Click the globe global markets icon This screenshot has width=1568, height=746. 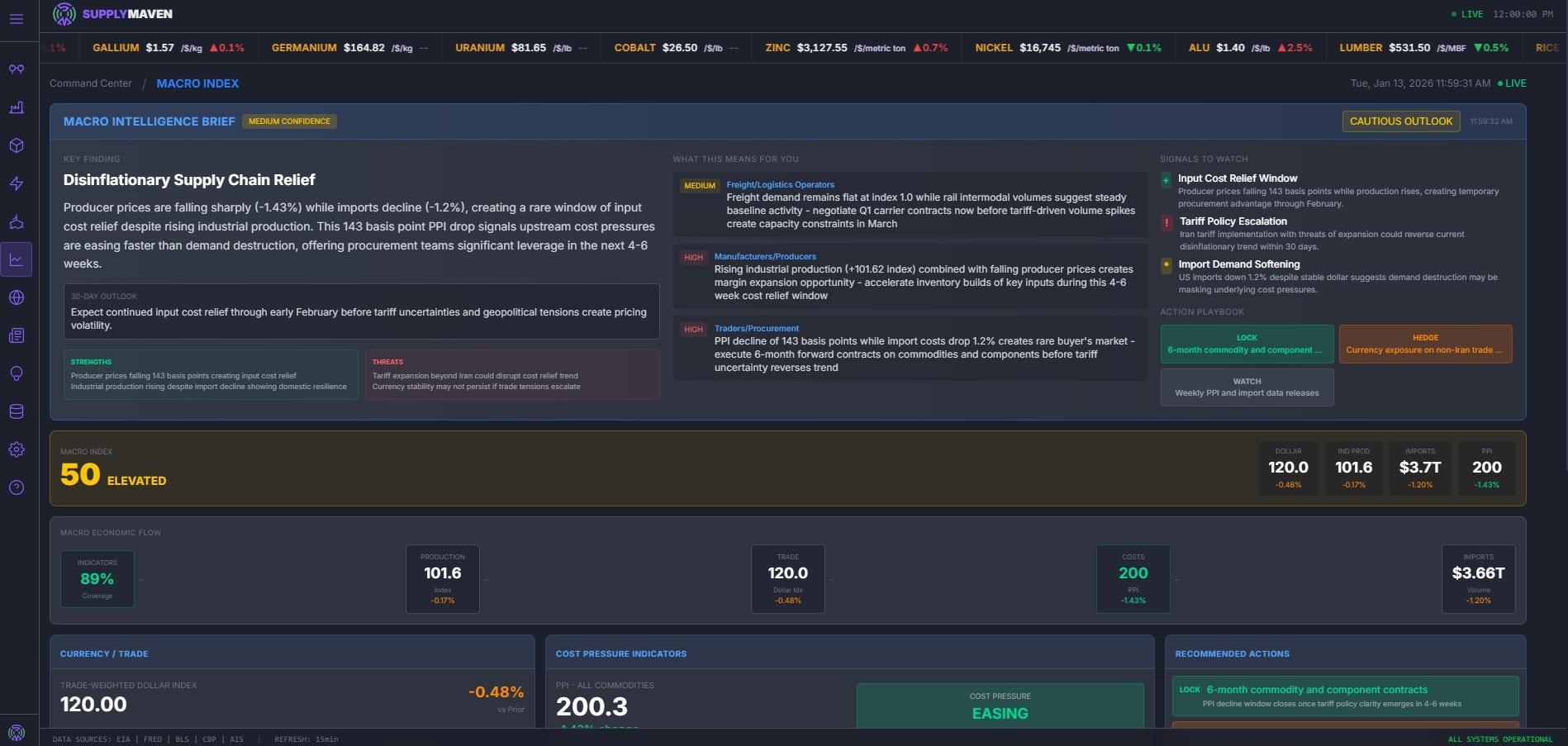click(17, 297)
